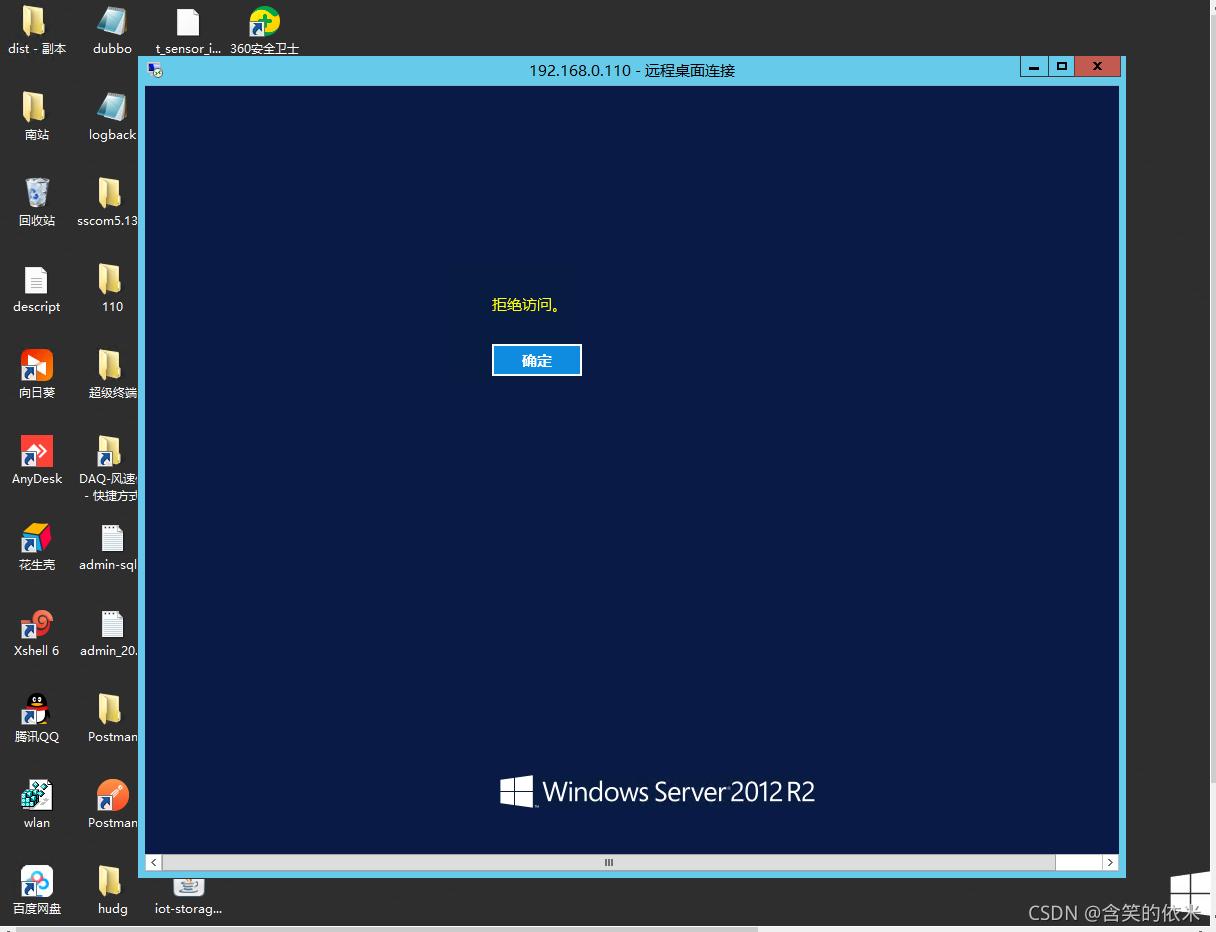The width and height of the screenshot is (1216, 932).
Task: Open the descript text file
Action: pos(36,279)
